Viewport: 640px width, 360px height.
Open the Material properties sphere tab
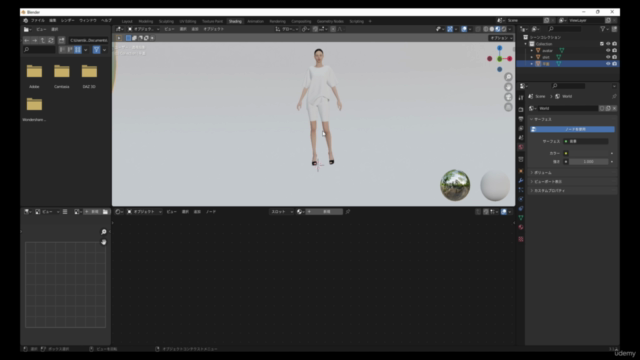coord(521,227)
